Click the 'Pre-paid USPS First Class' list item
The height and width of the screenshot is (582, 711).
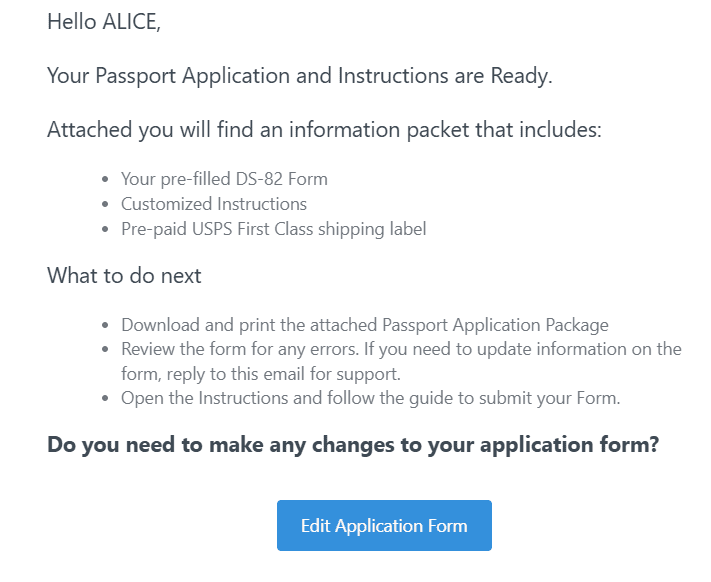(273, 229)
